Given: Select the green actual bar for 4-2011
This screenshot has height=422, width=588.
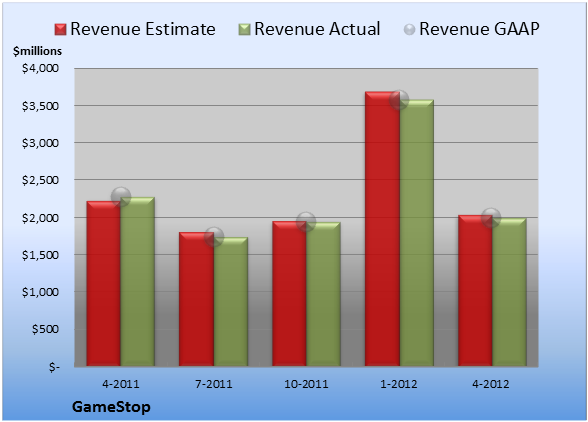Looking at the screenshot, I should [x=138, y=282].
